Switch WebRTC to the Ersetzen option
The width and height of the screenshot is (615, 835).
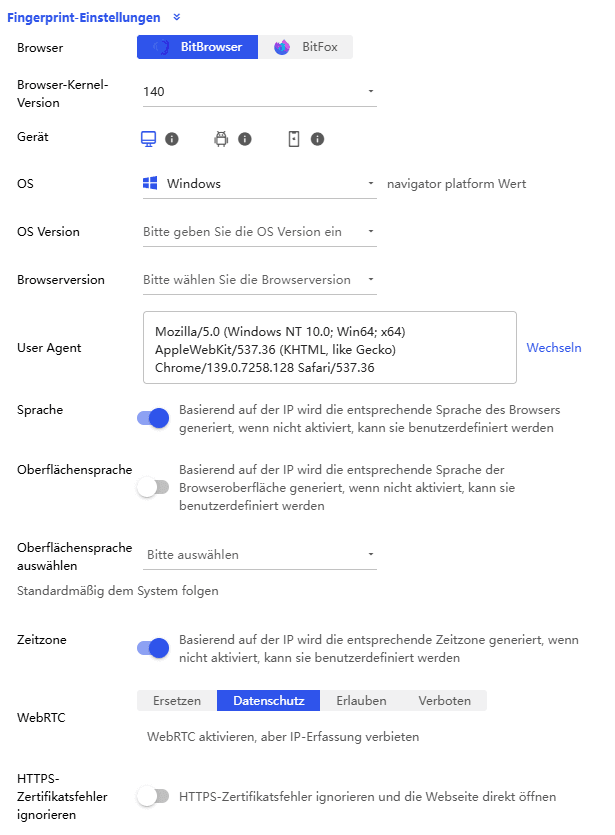click(177, 700)
